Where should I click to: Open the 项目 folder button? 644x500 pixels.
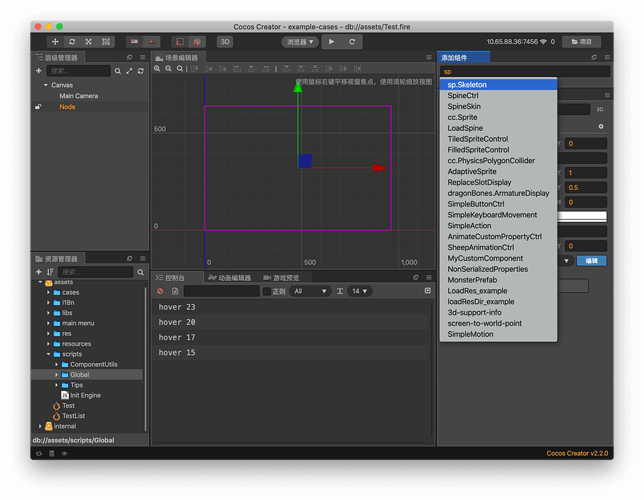(581, 42)
